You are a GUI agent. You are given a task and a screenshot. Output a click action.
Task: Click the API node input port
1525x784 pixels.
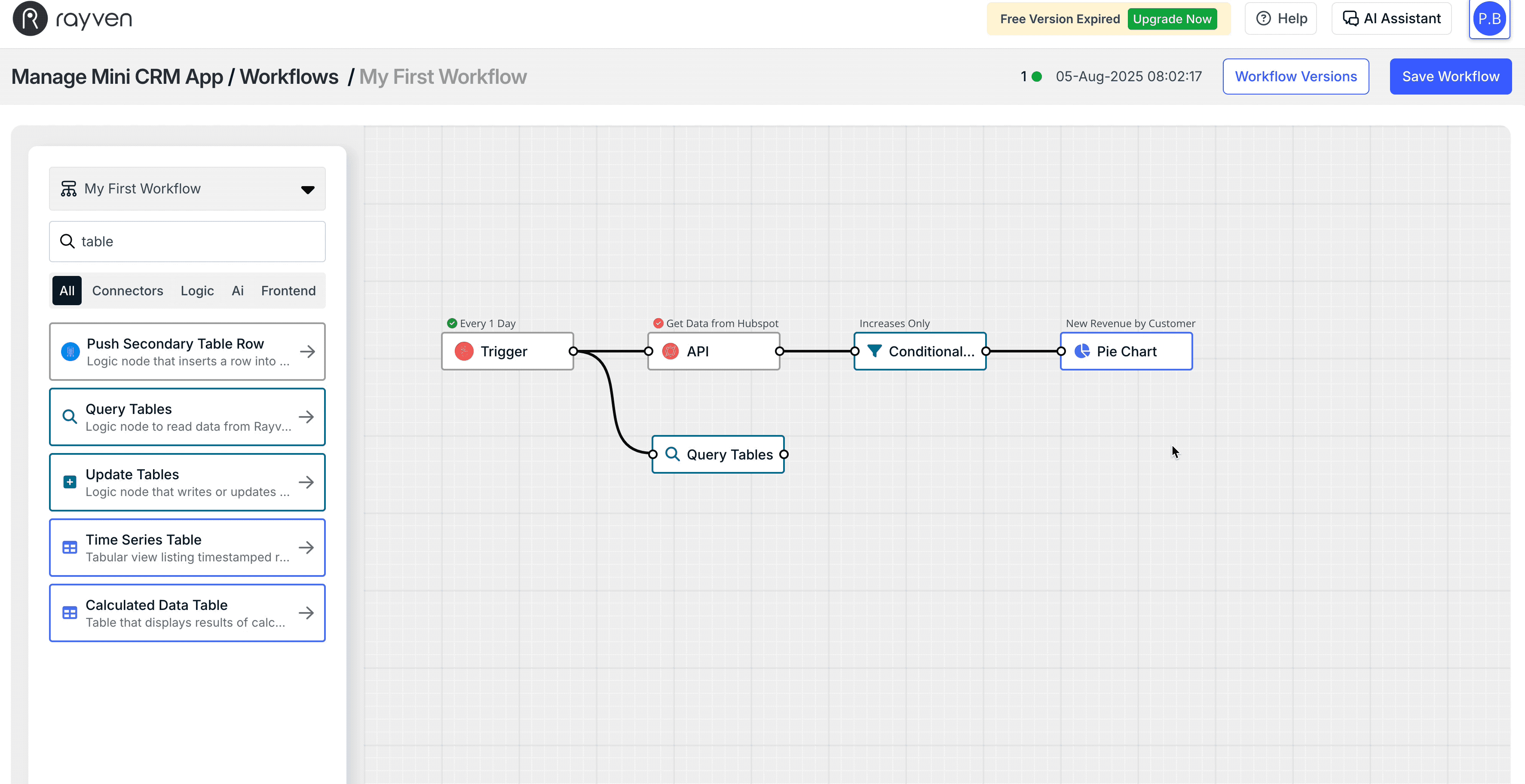click(x=649, y=351)
